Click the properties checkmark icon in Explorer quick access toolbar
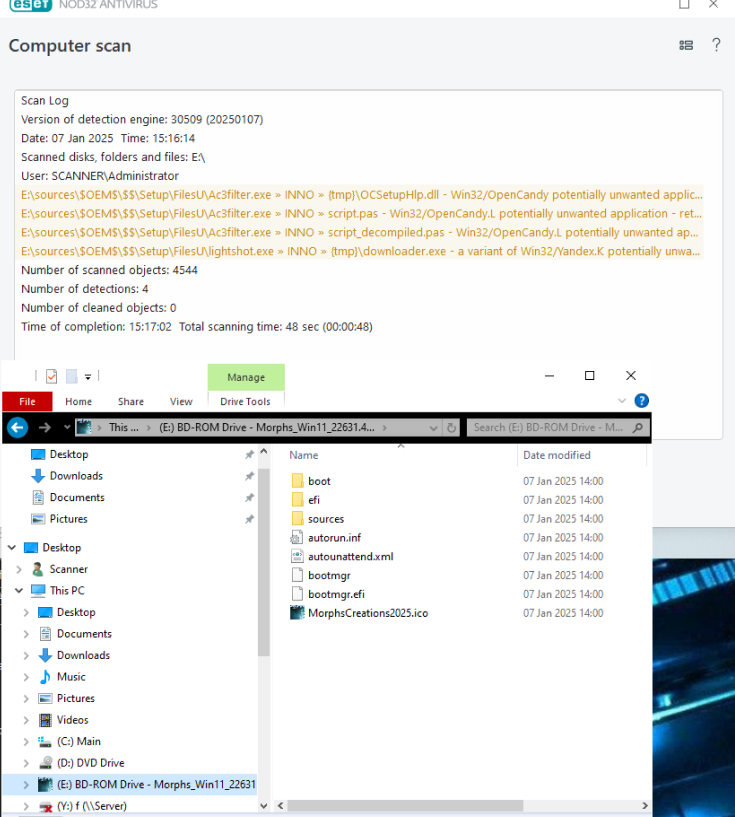 click(x=52, y=376)
